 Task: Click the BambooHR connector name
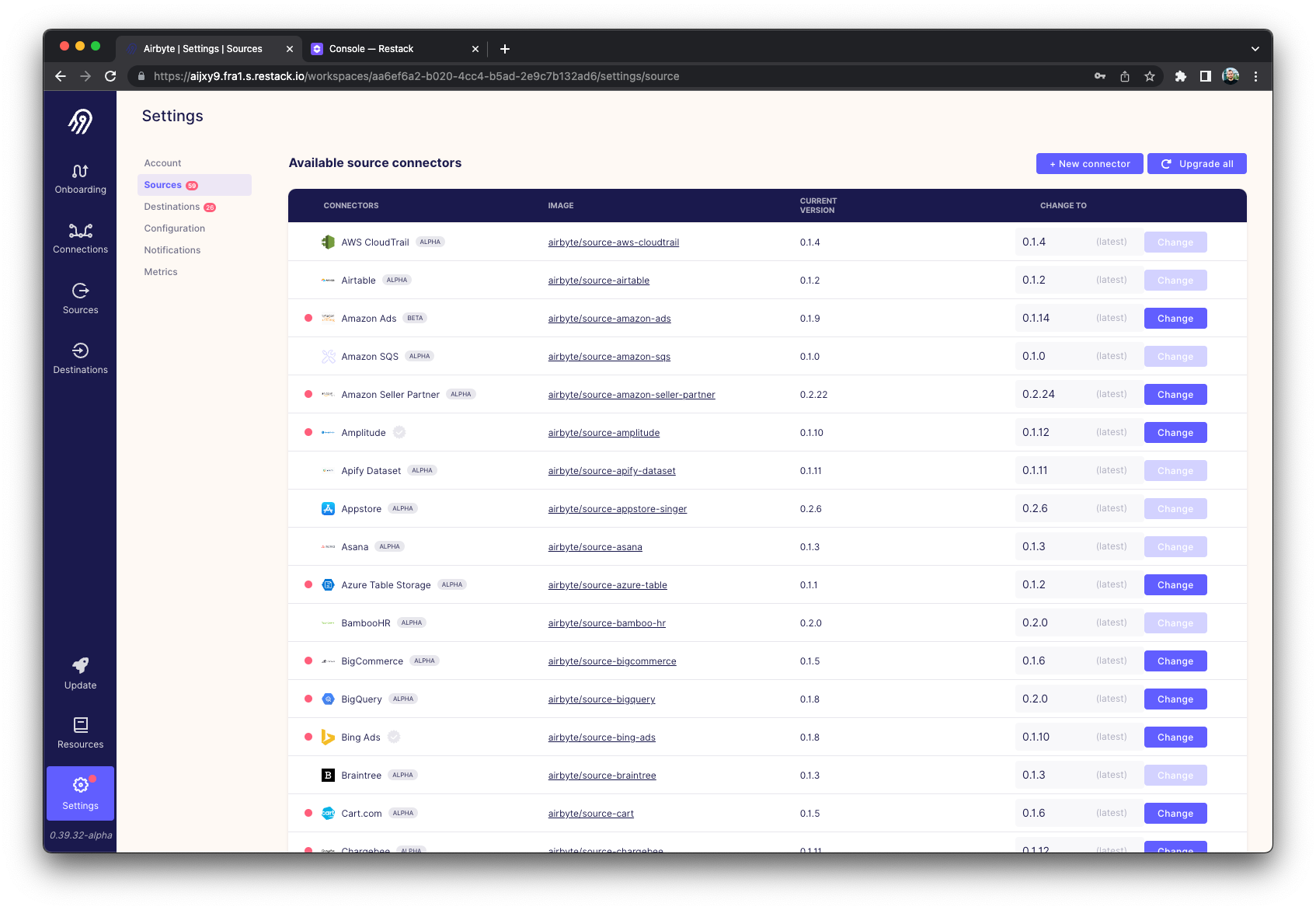tap(366, 623)
